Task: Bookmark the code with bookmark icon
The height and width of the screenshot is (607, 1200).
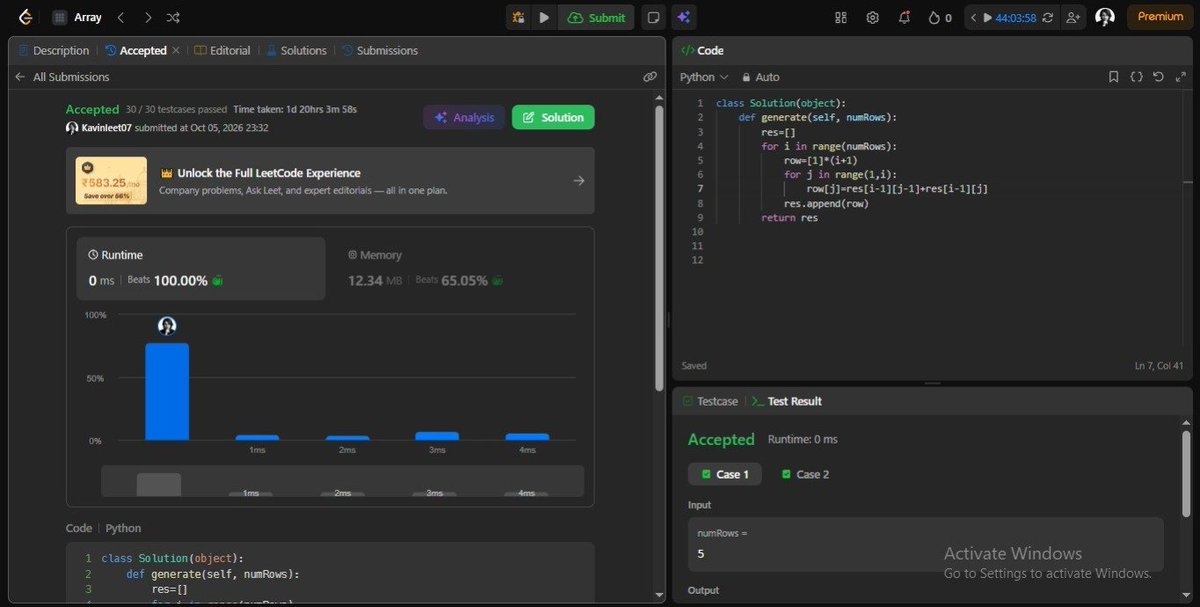Action: (x=1114, y=77)
